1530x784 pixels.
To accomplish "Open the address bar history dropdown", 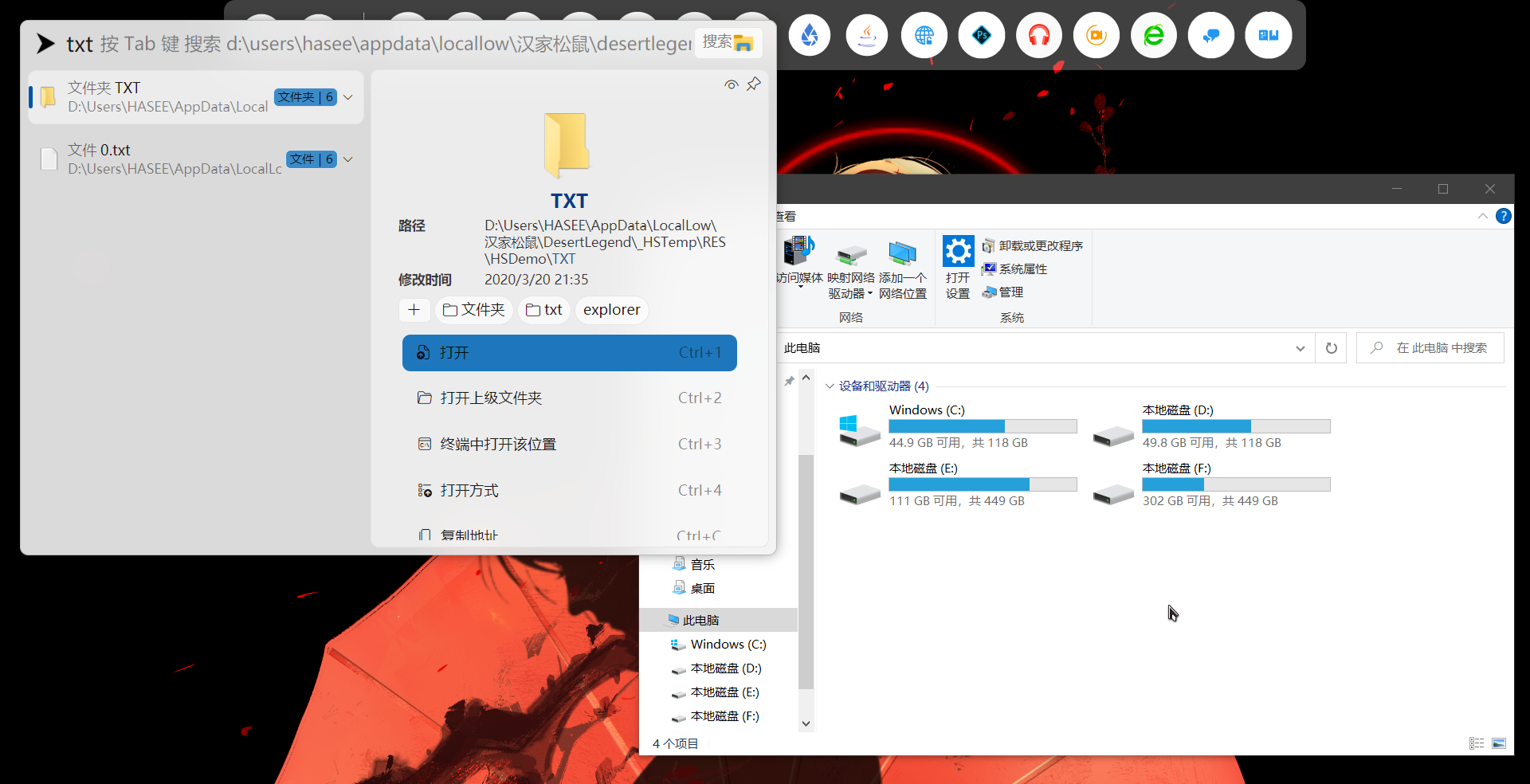I will [1300, 347].
